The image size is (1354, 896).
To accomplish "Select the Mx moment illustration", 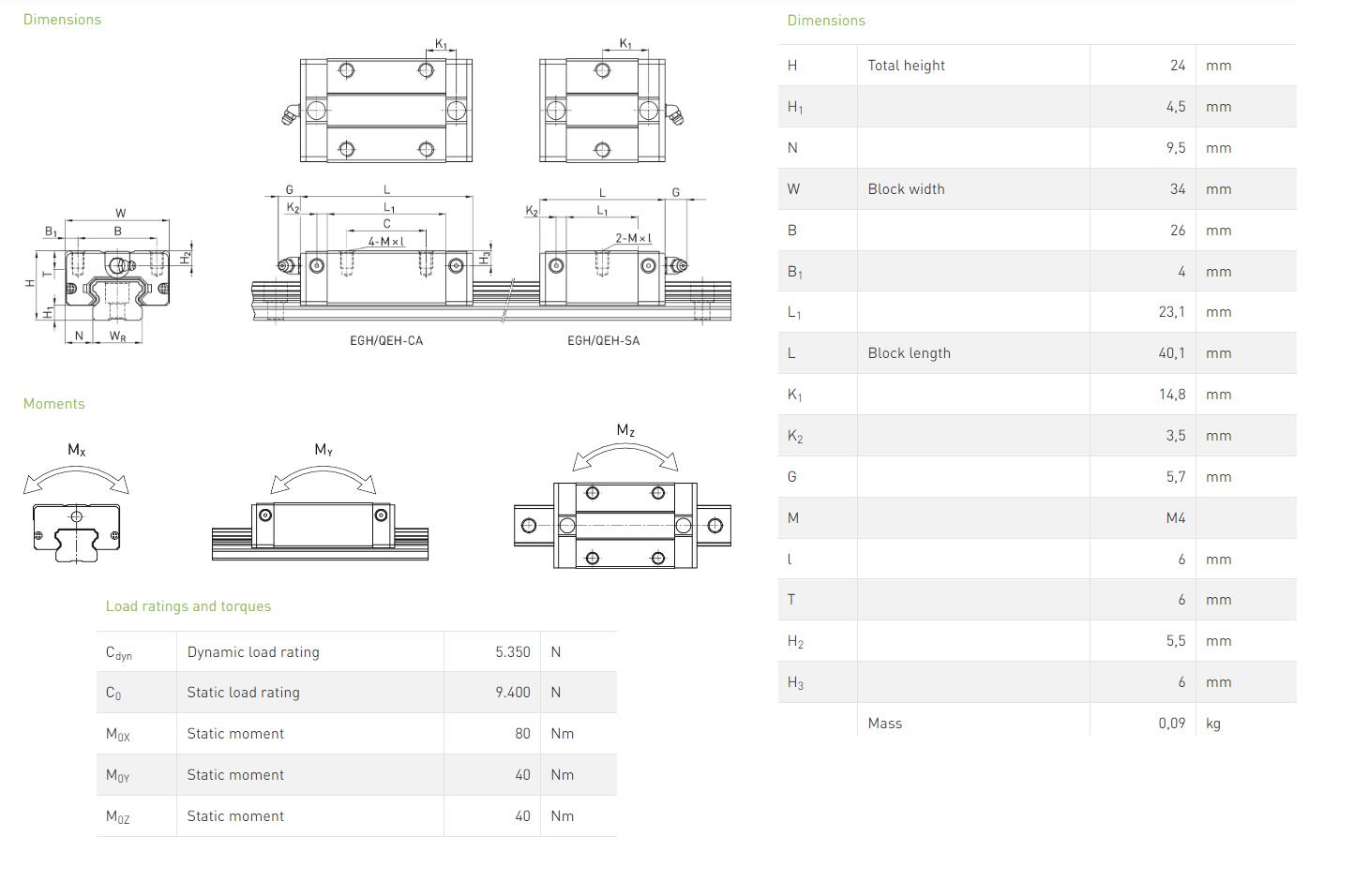I will click(x=77, y=502).
